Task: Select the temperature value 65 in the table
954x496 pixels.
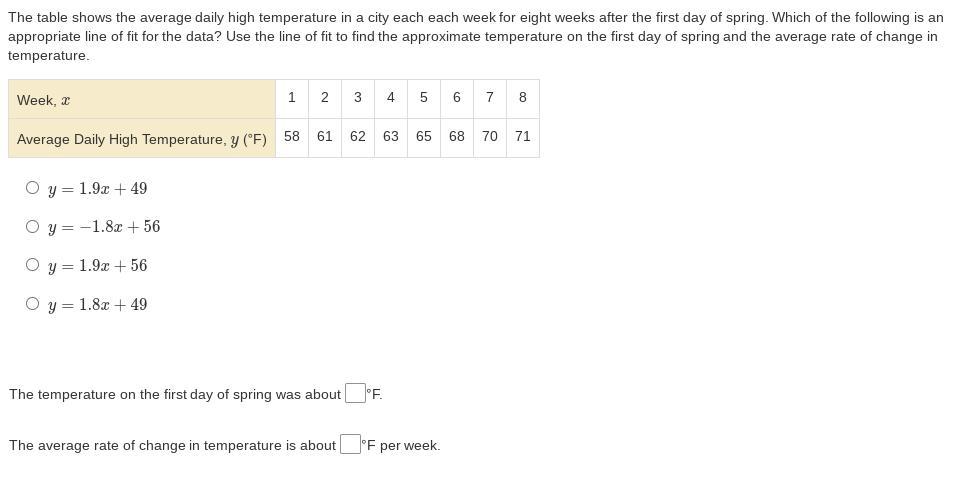Action: [424, 138]
